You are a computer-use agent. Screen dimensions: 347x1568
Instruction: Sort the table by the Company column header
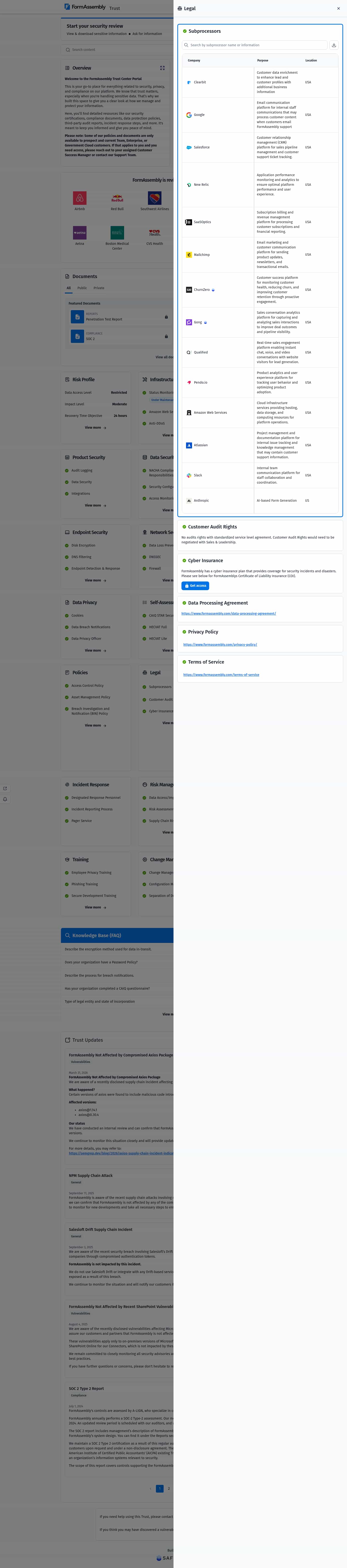pyautogui.click(x=194, y=60)
